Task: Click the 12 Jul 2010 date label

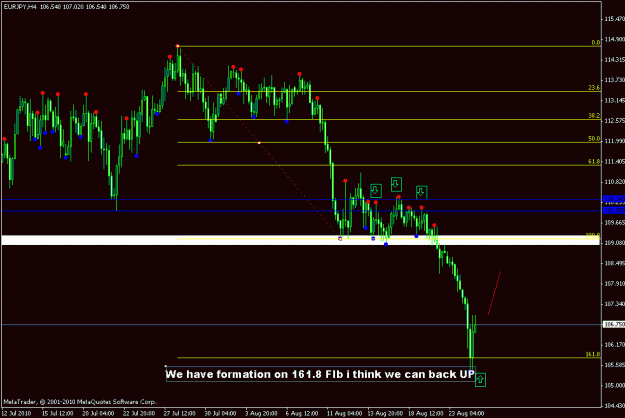Action: click(x=16, y=413)
